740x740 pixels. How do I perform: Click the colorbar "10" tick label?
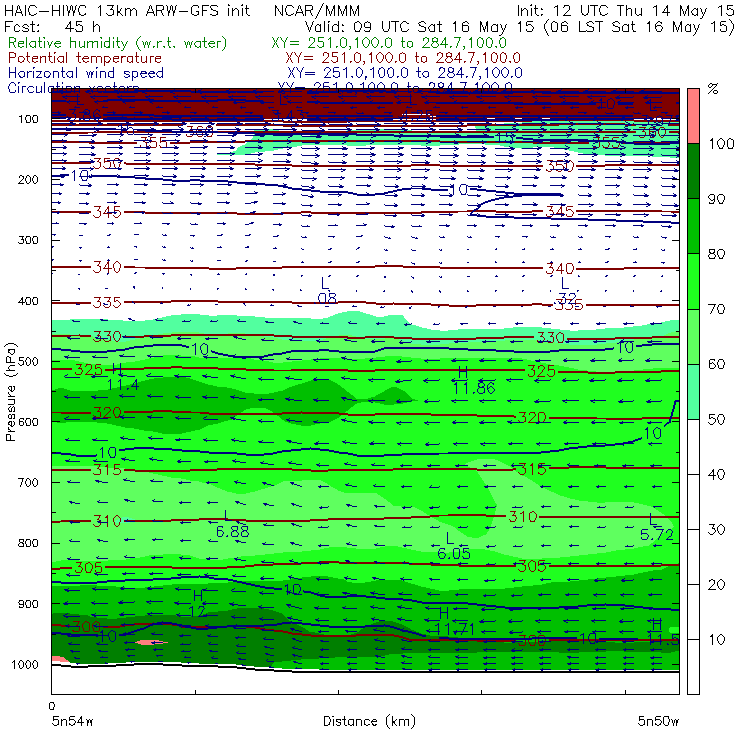coord(717,639)
